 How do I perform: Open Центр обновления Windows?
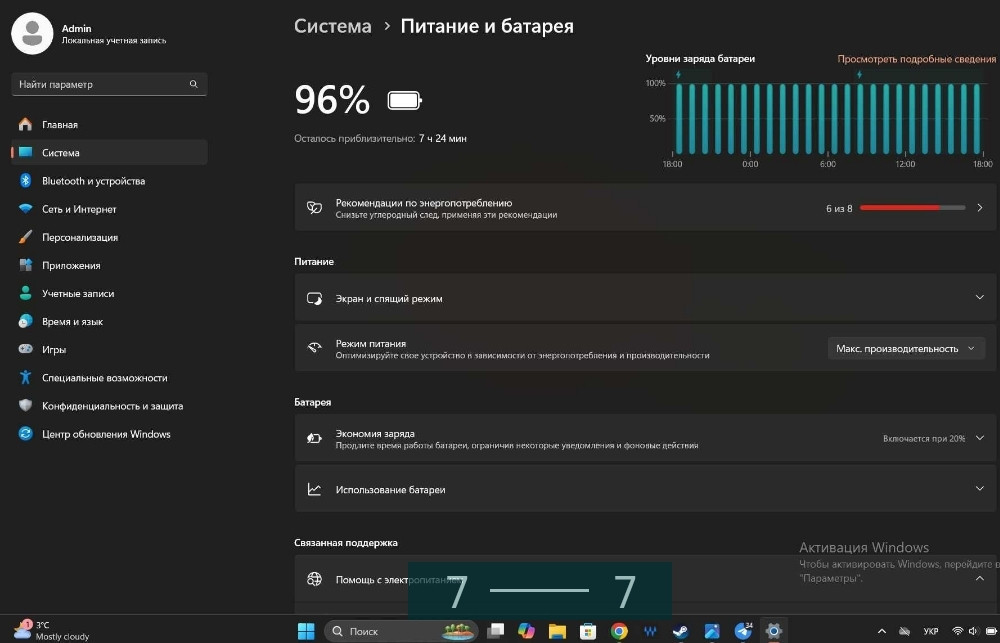click(103, 433)
